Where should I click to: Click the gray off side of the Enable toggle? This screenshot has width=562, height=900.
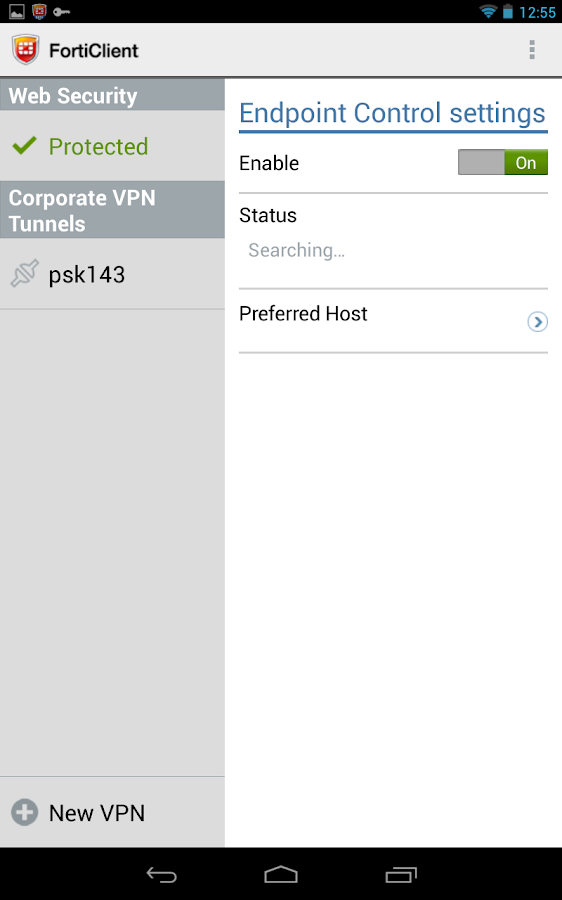coord(481,162)
